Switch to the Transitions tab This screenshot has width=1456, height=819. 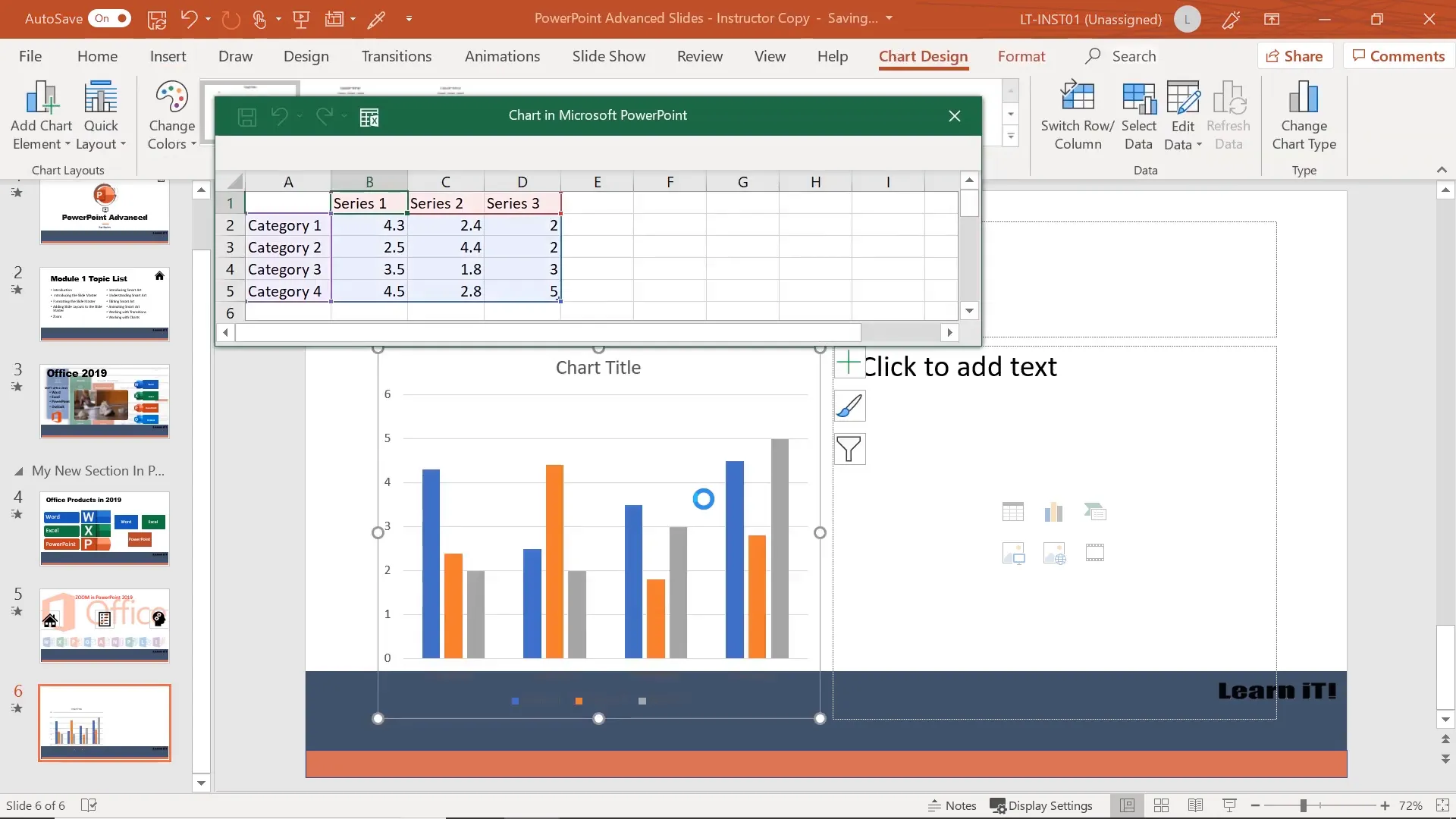tap(396, 56)
